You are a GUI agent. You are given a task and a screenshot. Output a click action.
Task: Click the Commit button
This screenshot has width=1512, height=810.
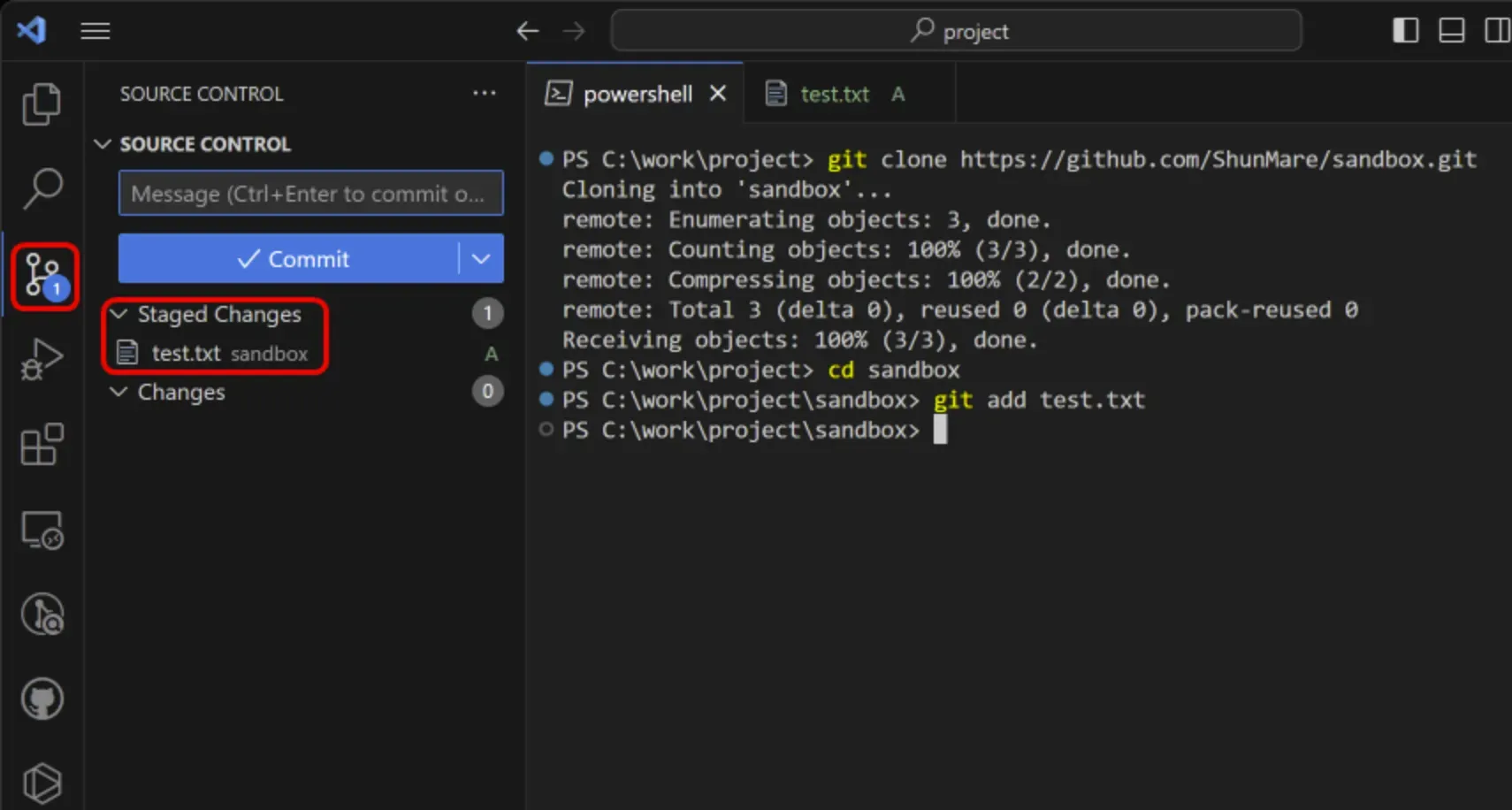point(288,258)
